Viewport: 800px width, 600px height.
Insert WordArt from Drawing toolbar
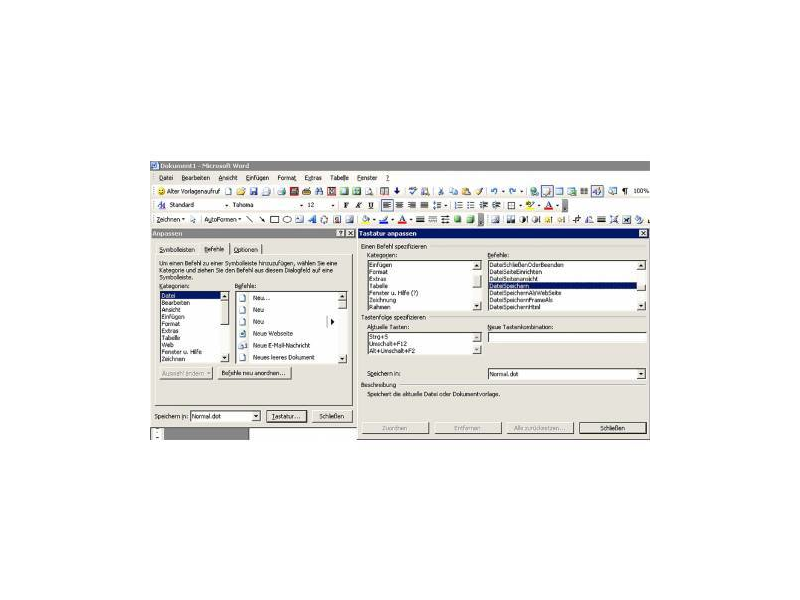click(312, 219)
